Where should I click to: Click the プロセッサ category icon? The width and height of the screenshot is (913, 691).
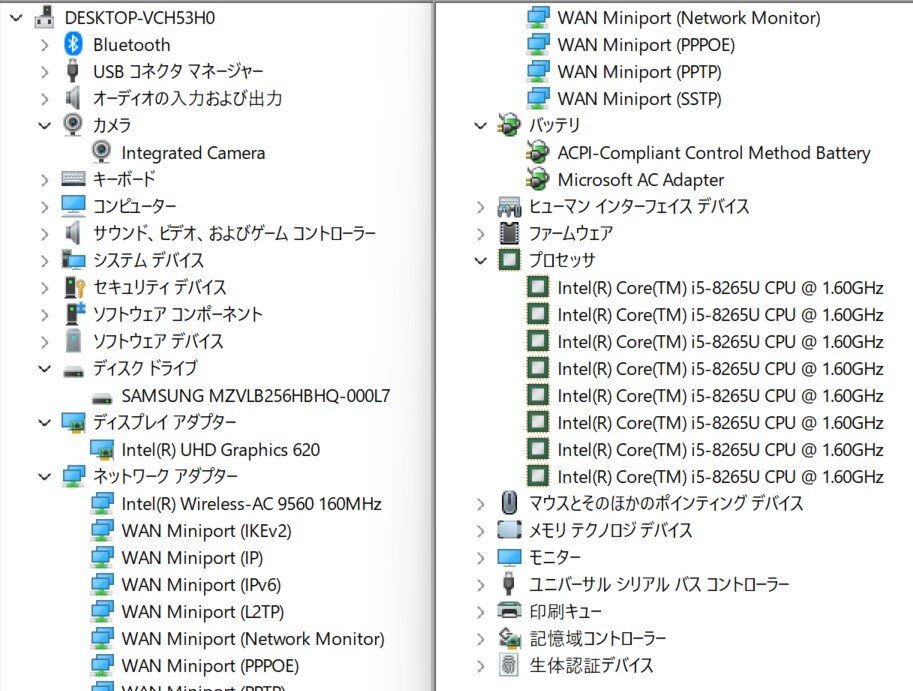click(x=509, y=260)
